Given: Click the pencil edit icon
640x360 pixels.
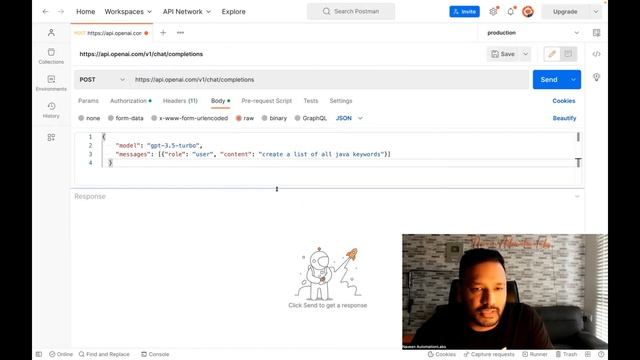Looking at the screenshot, I should tap(552, 54).
